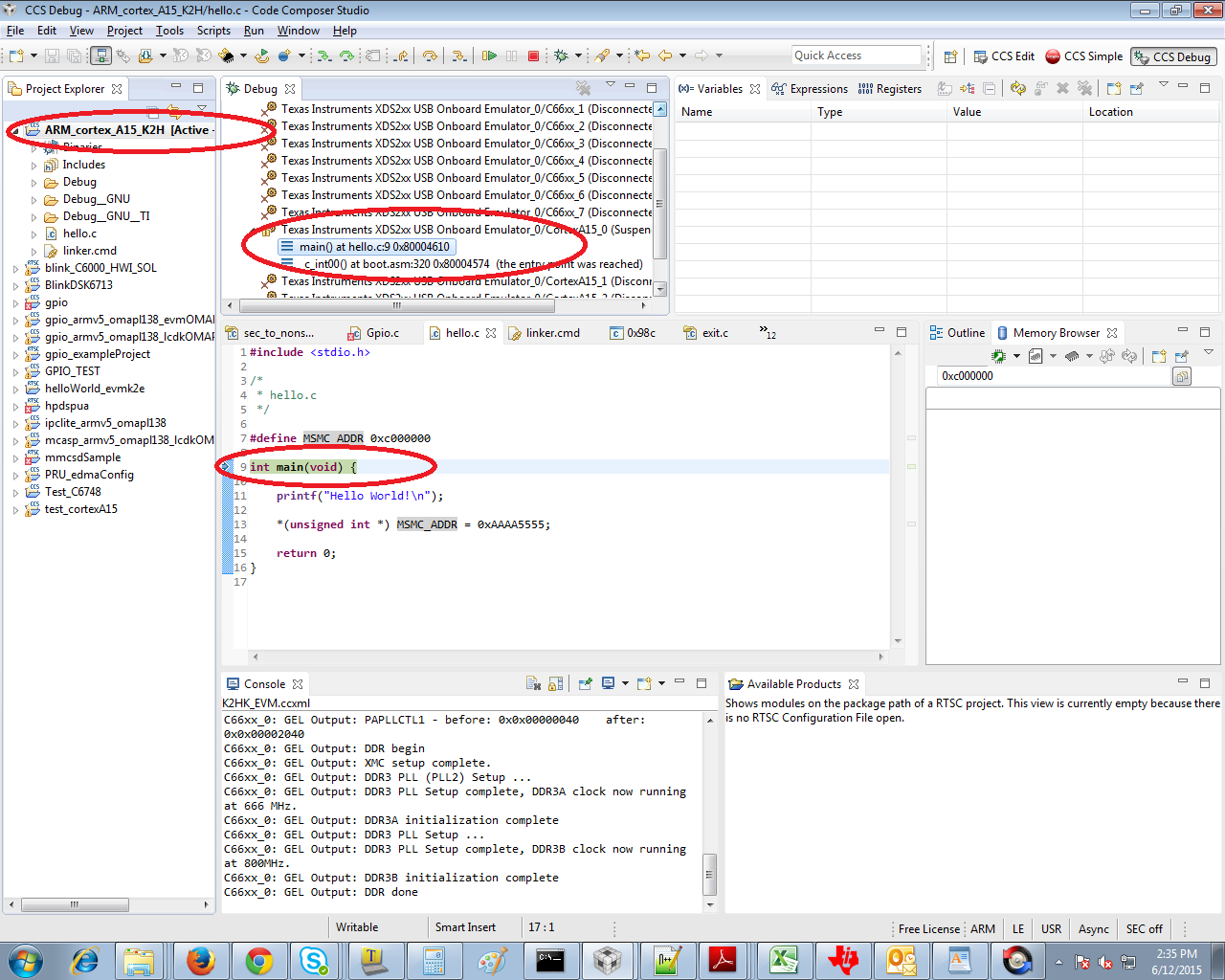
Task: Open the Project menu
Action: (x=124, y=31)
